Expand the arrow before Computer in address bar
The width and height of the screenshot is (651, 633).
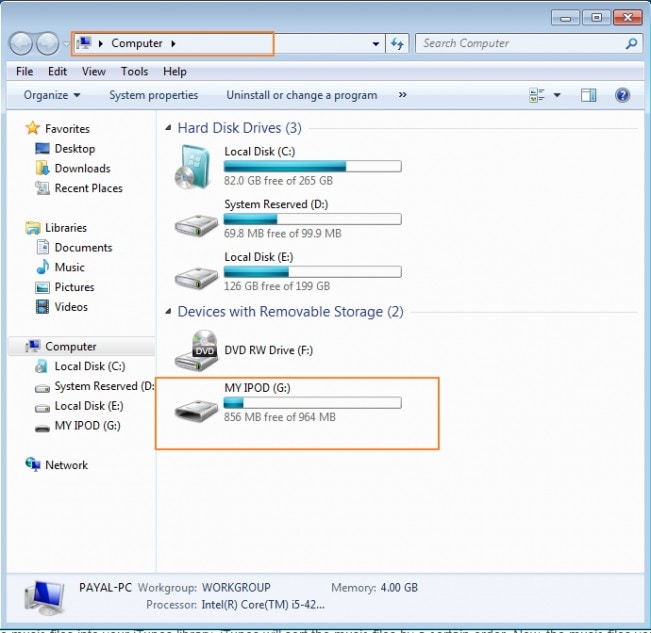tap(100, 43)
